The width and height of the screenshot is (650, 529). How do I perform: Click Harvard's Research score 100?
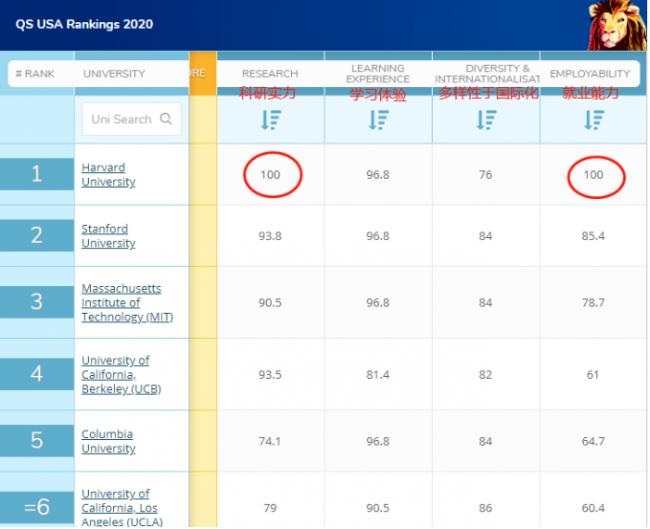270,175
